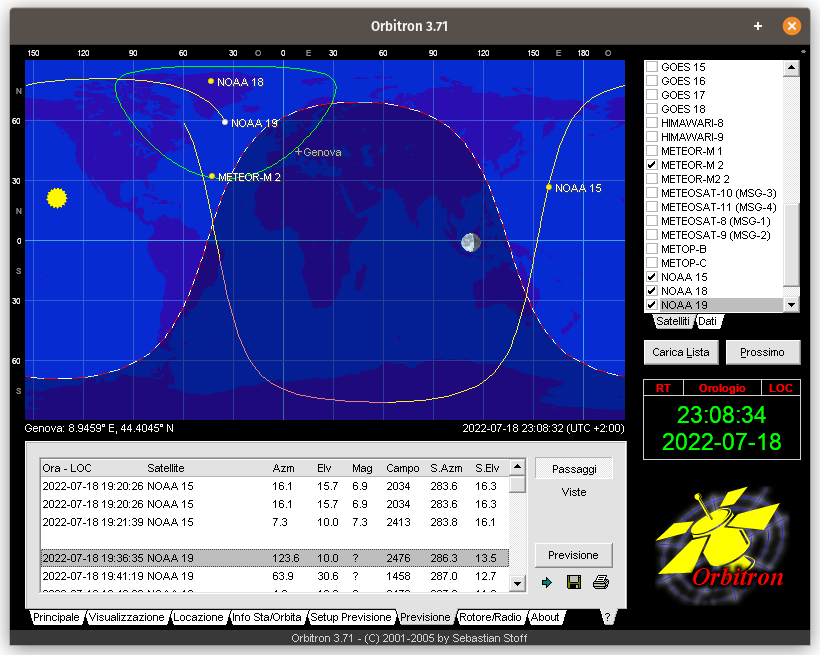Viewport: 820px width, 655px height.
Task: Save the prediction list with the floppy icon
Action: tap(574, 582)
